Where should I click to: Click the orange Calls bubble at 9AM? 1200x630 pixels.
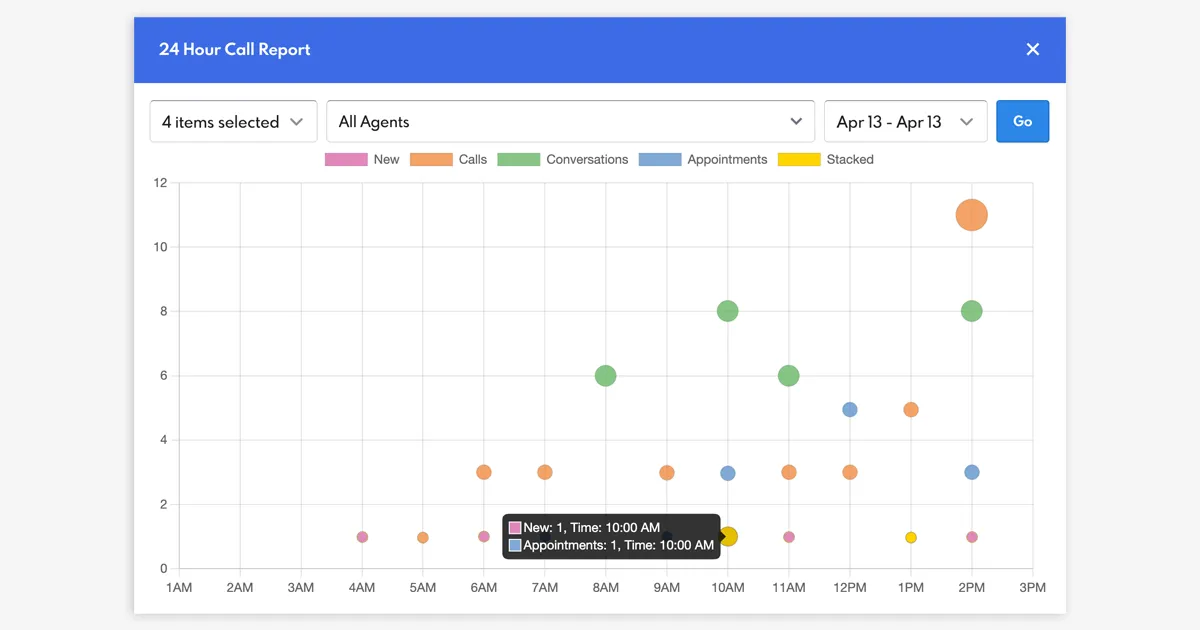(667, 473)
